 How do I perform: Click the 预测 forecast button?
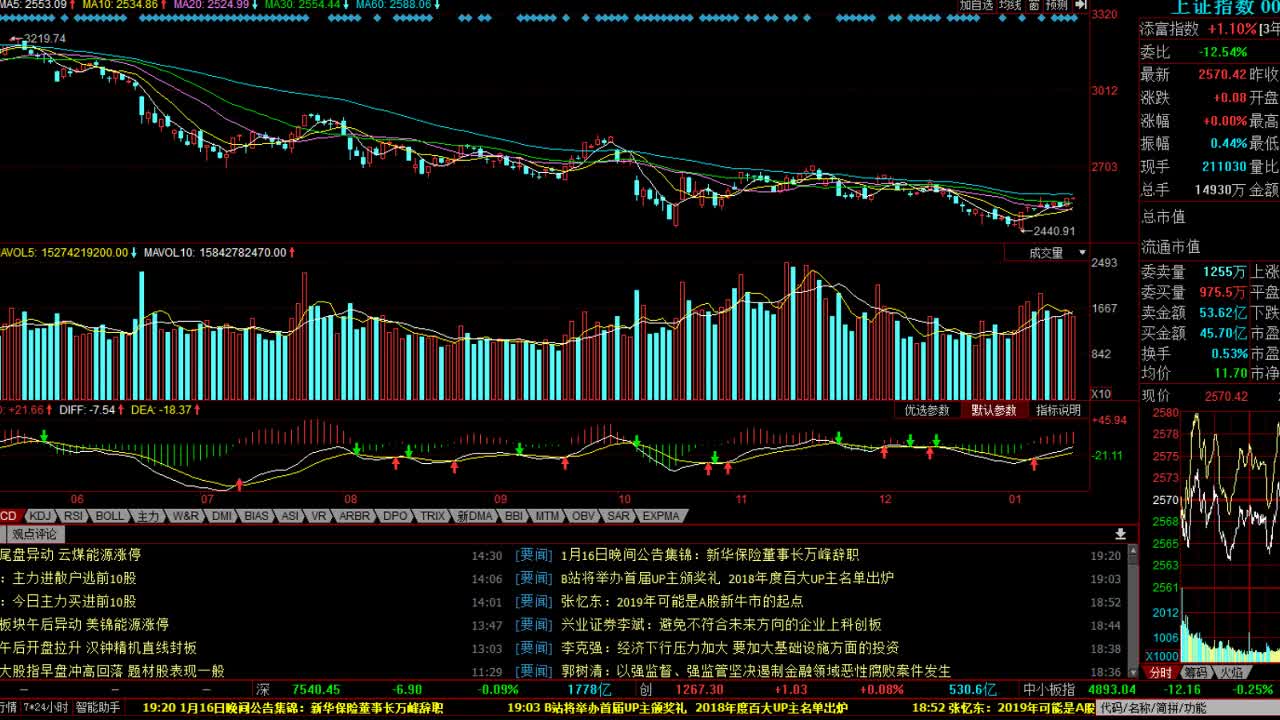pyautogui.click(x=1057, y=5)
